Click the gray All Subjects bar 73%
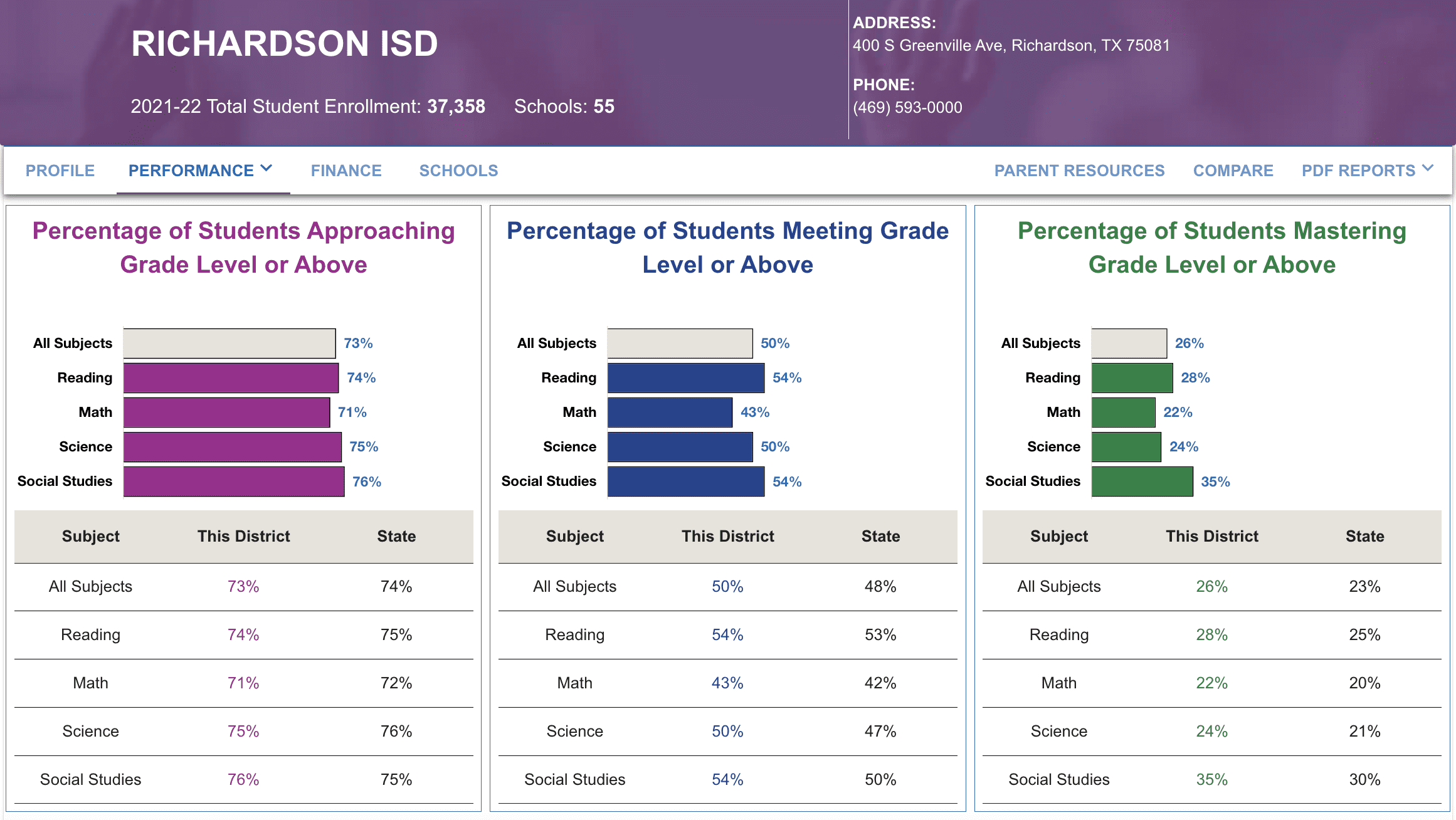The image size is (1456, 820). [229, 344]
